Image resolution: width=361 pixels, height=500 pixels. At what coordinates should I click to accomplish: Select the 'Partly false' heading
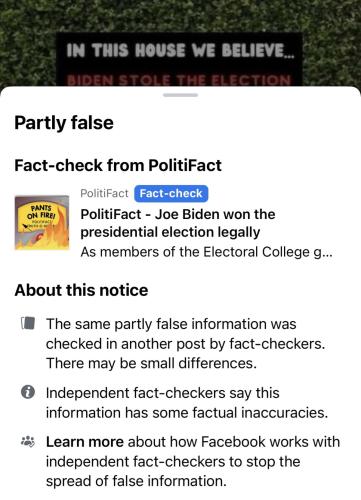64,123
